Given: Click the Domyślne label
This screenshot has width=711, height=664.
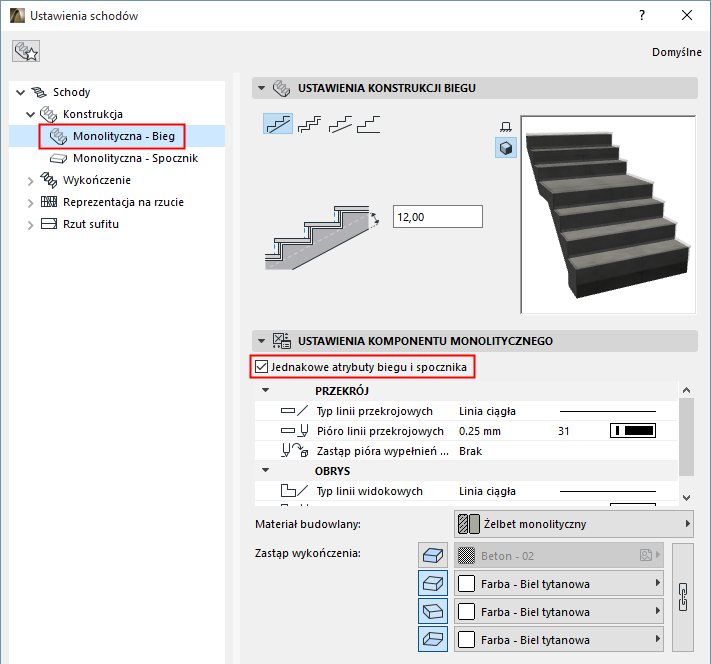Looking at the screenshot, I should tap(677, 52).
